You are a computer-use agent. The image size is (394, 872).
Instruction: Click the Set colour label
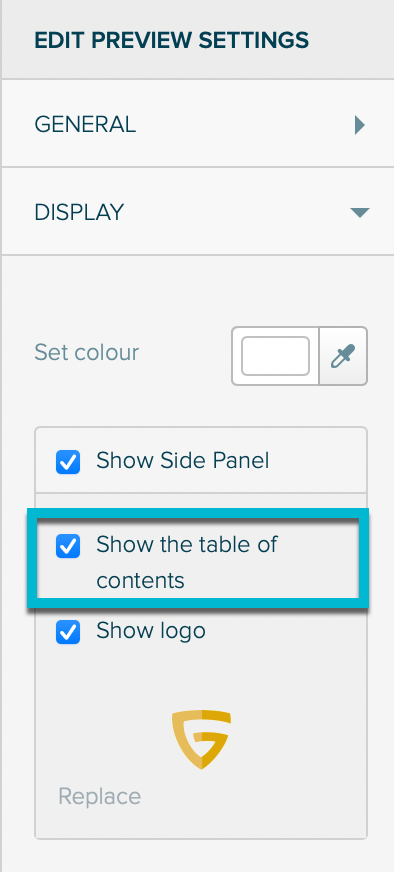[x=87, y=353]
